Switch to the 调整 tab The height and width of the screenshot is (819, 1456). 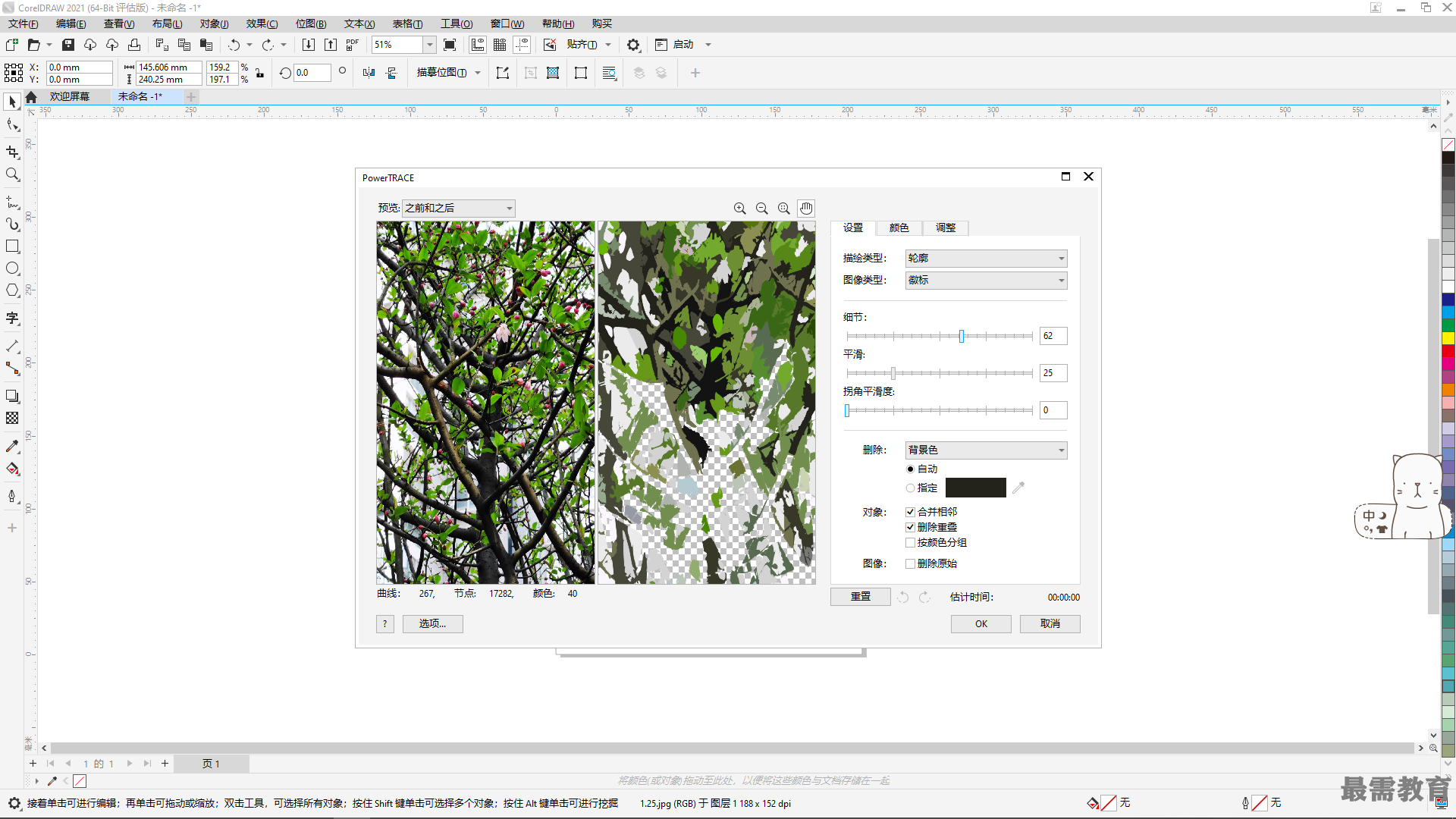(x=946, y=227)
